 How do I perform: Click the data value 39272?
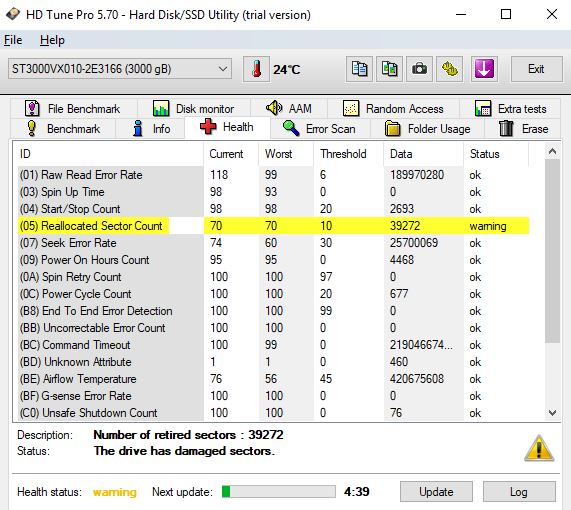point(405,226)
